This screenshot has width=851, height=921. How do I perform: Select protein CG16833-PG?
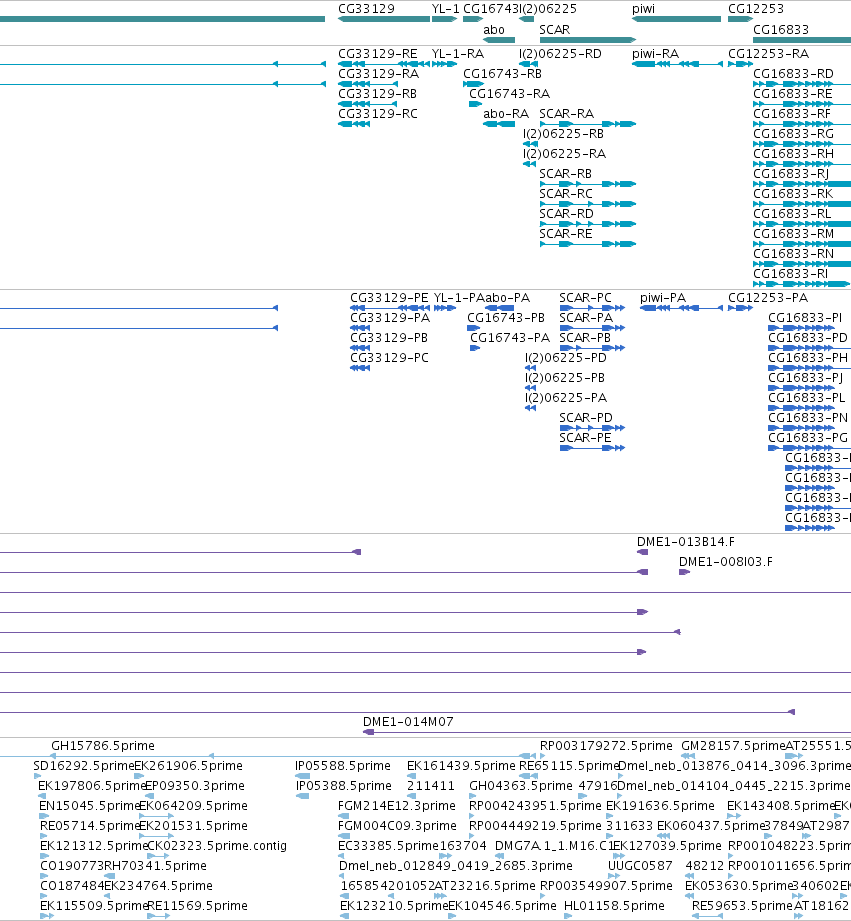808,438
